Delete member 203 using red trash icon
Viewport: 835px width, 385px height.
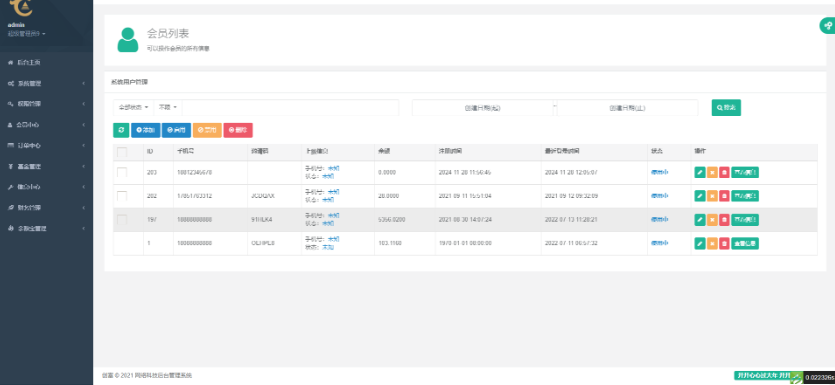tap(724, 173)
